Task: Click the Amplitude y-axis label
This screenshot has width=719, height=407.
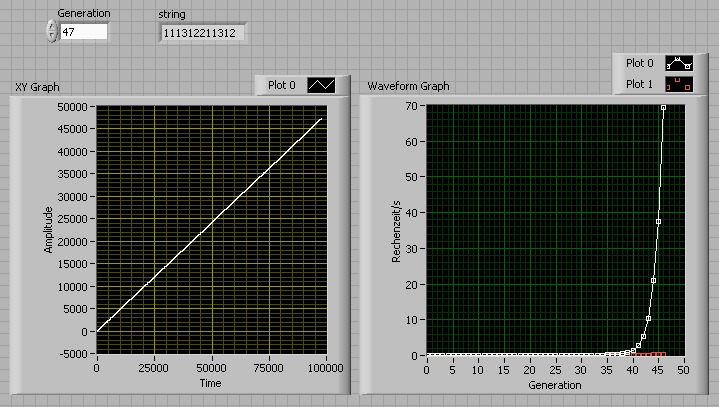Action: click(48, 230)
